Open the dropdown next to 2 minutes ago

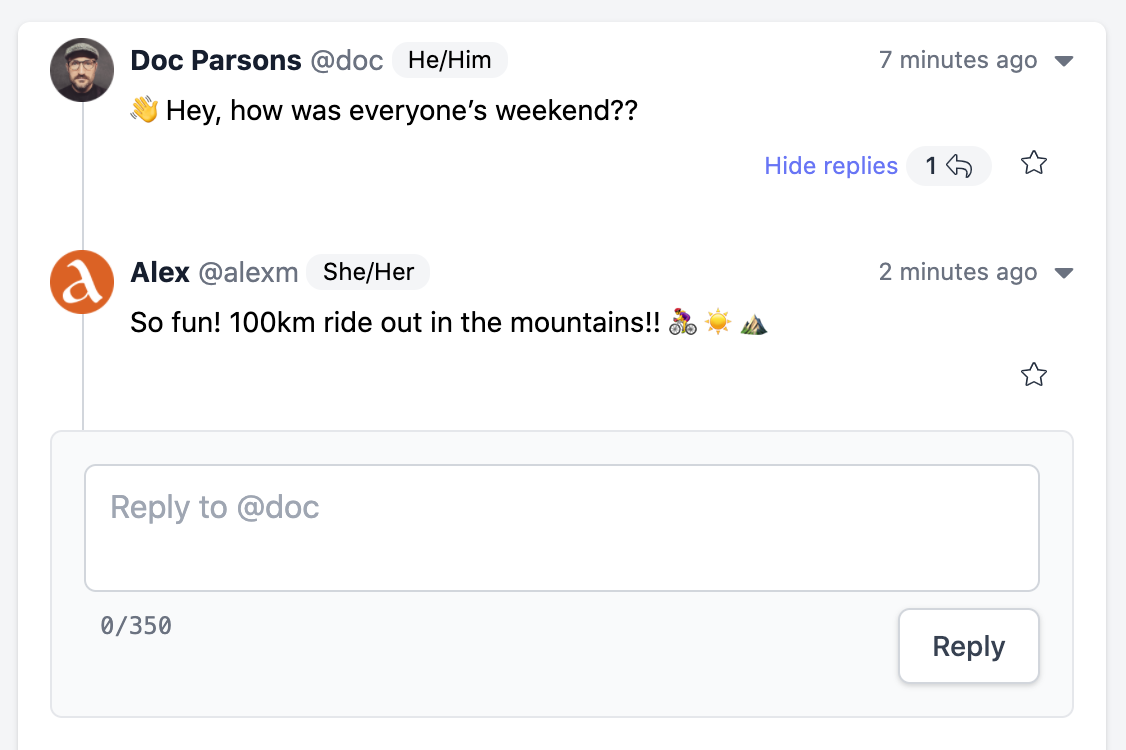[1064, 272]
